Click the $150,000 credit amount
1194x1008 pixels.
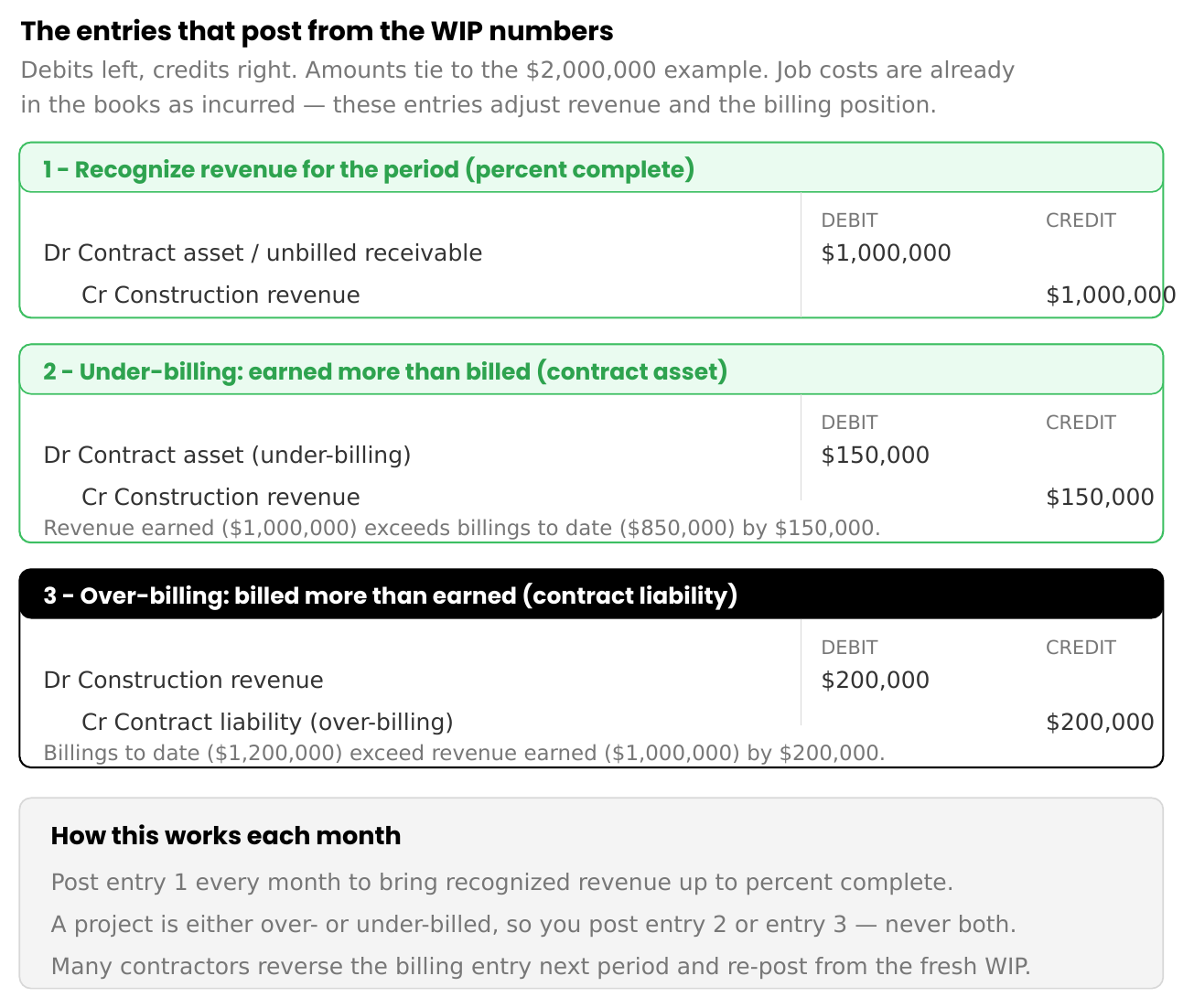[x=1100, y=498]
